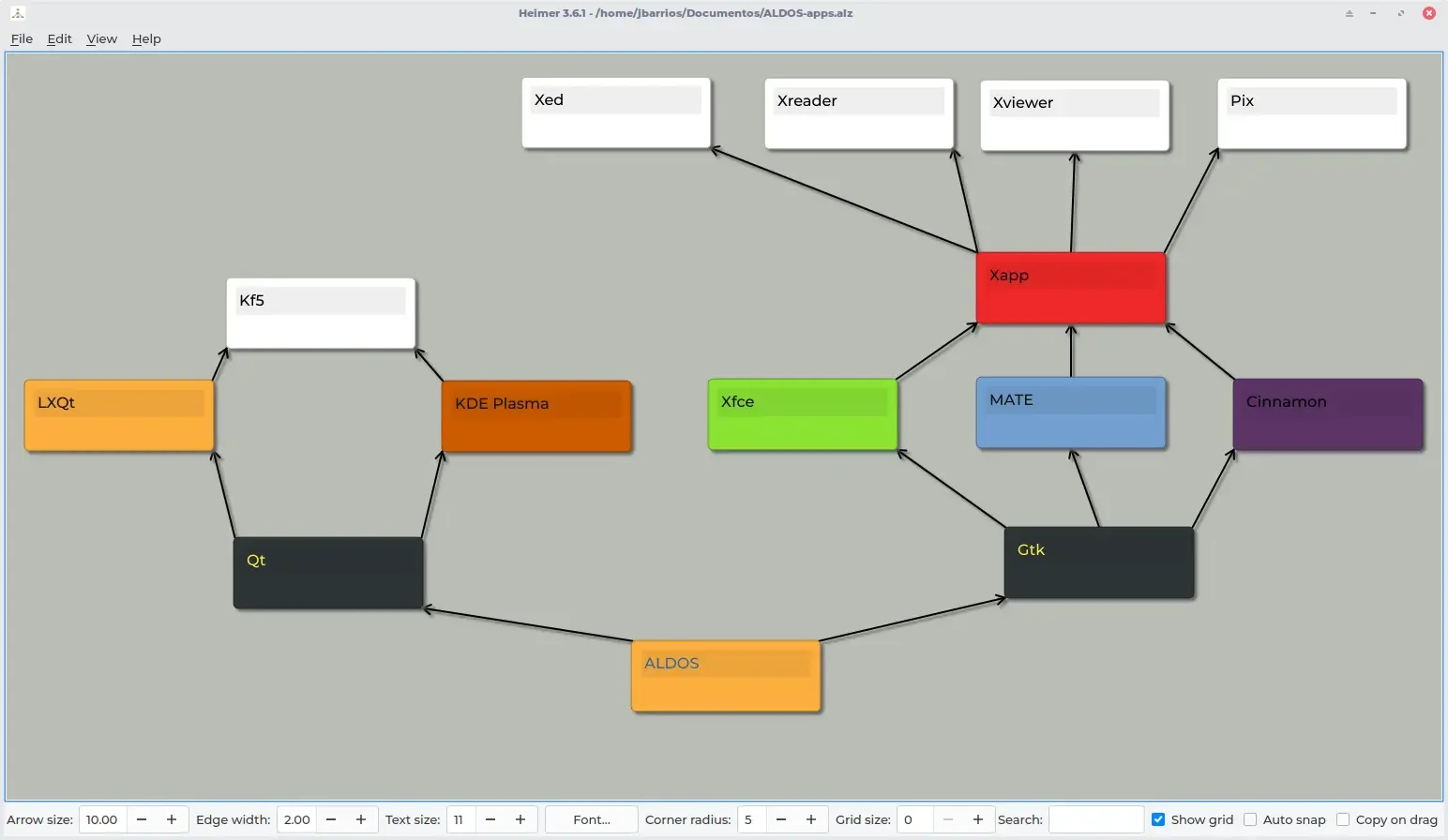Select the KDE Plasma node
The height and width of the screenshot is (840, 1448).
536,416
